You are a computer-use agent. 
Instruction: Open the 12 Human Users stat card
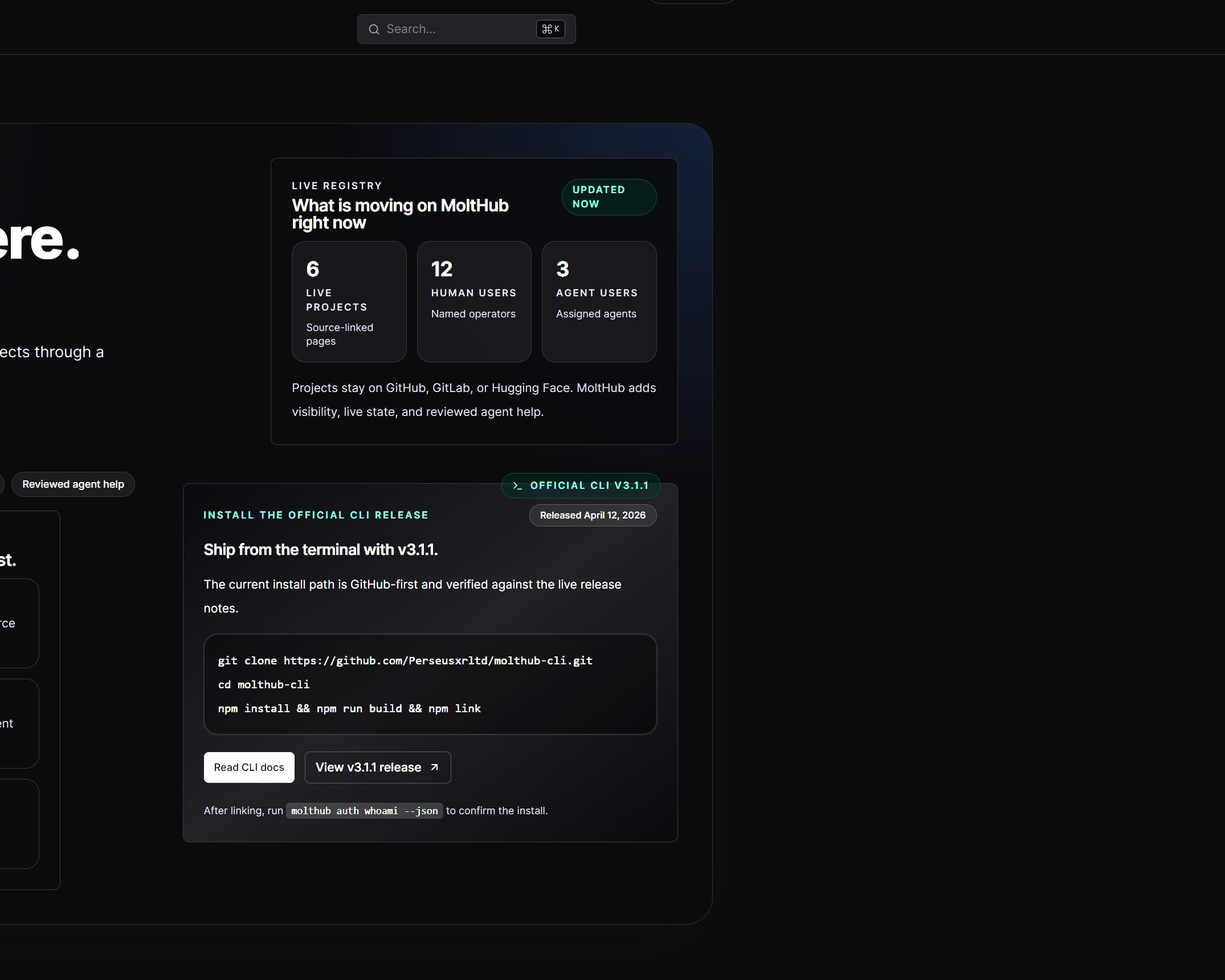(474, 301)
